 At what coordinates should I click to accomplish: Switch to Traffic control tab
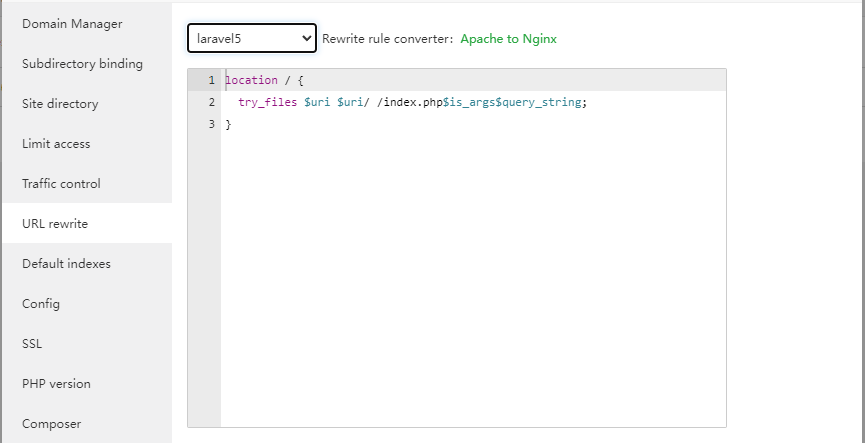click(x=61, y=184)
